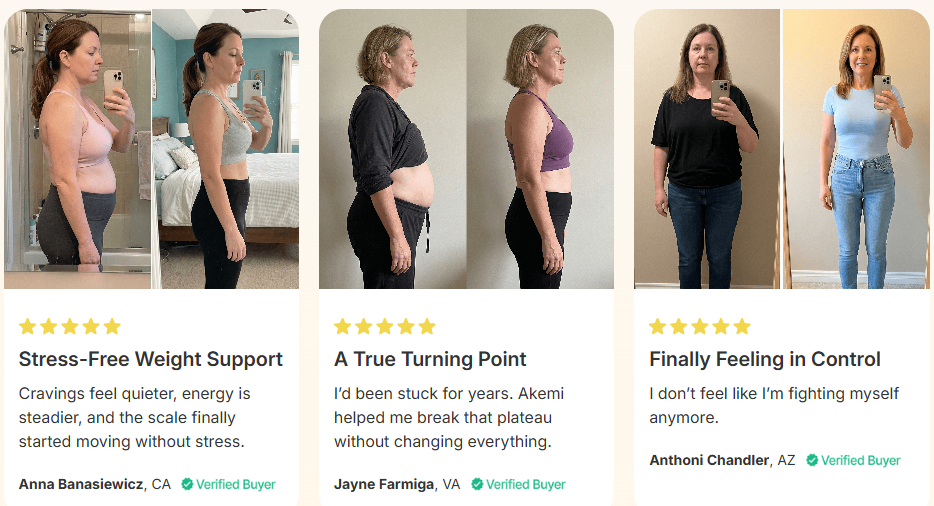
Task: Click the verified badge icon next to Jayne Farmiga
Action: click(477, 484)
